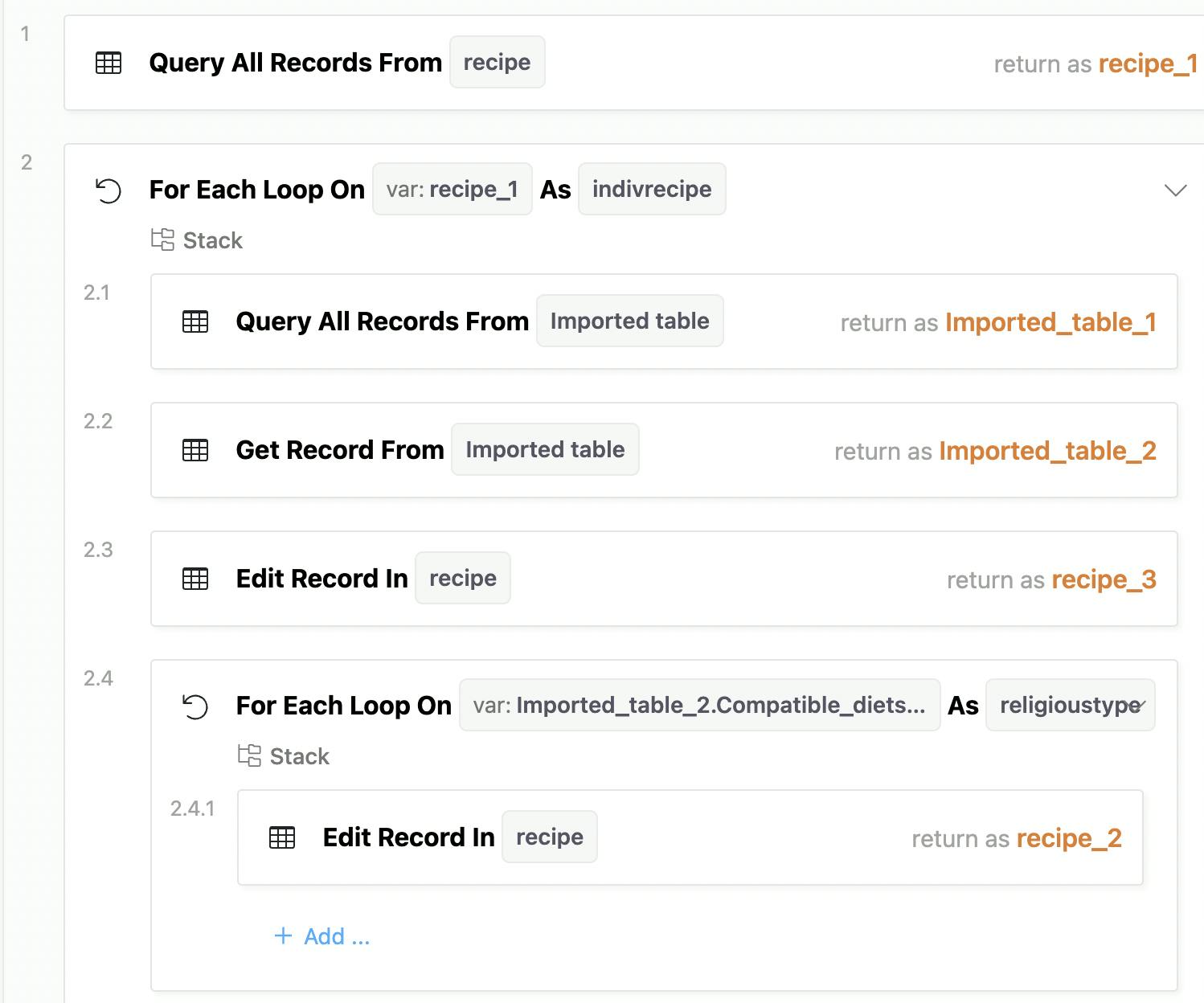Collapse the outer For Each loop chevron

1175,190
